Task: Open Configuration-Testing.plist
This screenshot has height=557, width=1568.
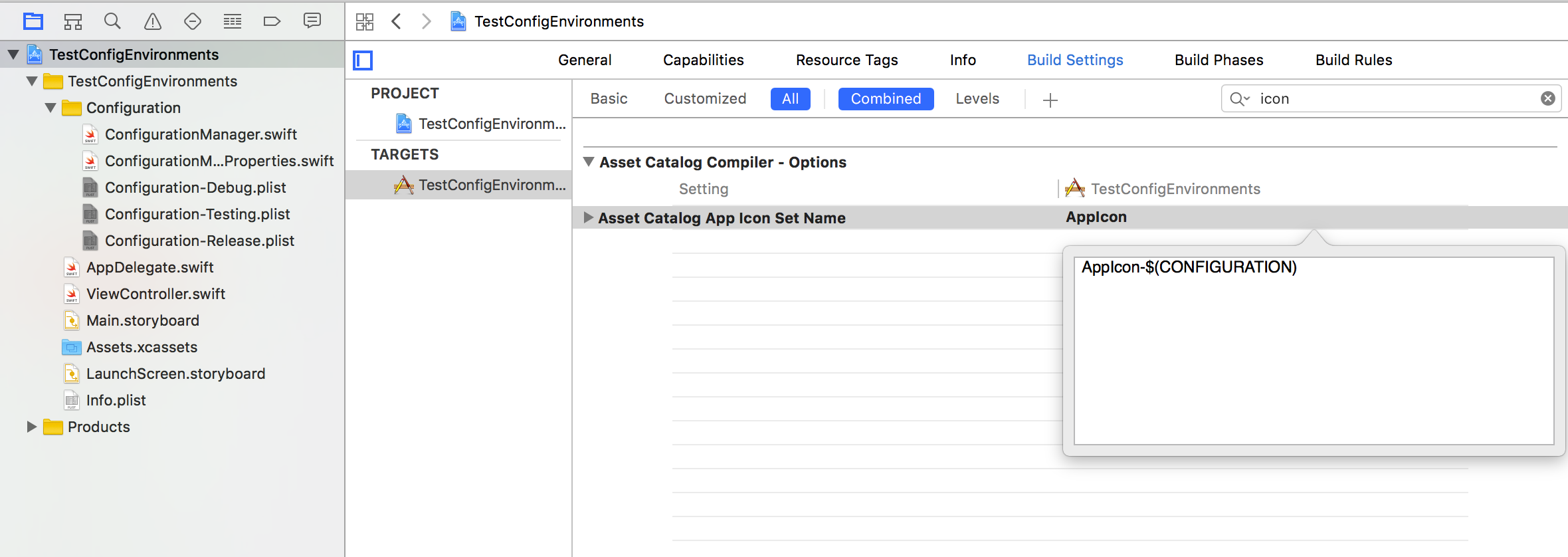Action: click(197, 214)
